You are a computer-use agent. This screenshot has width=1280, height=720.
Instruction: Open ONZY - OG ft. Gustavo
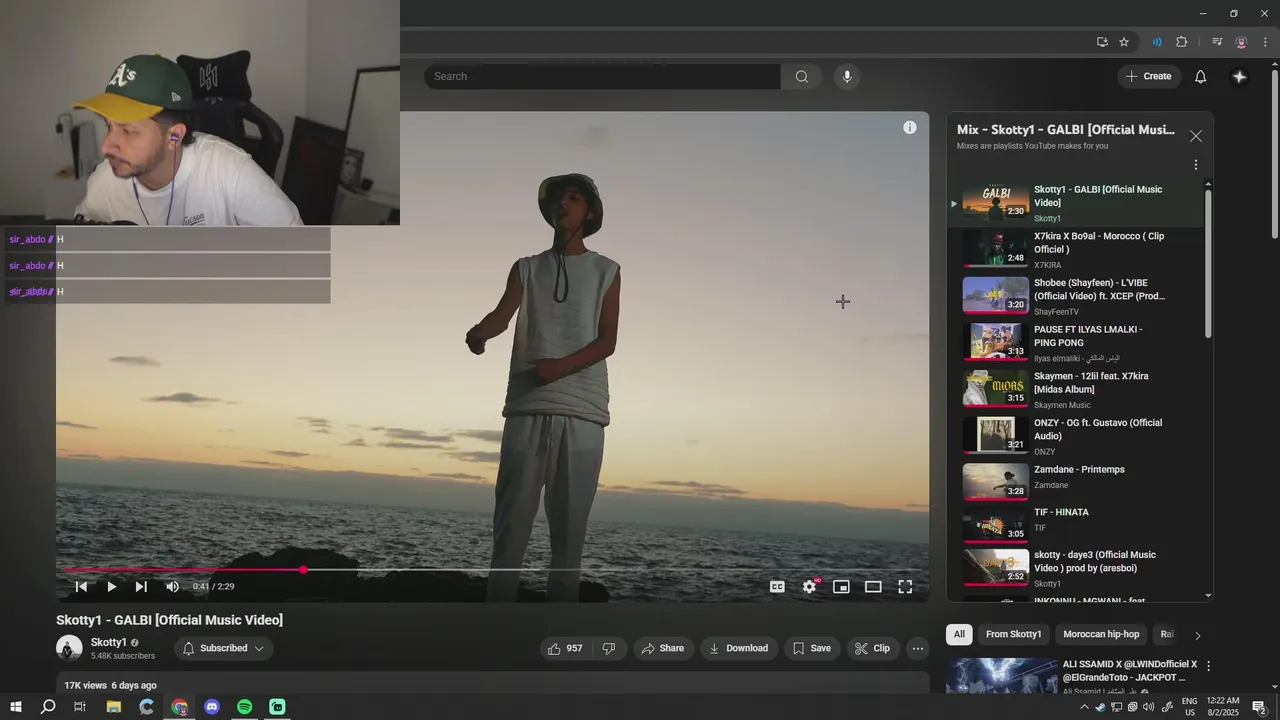(1076, 436)
